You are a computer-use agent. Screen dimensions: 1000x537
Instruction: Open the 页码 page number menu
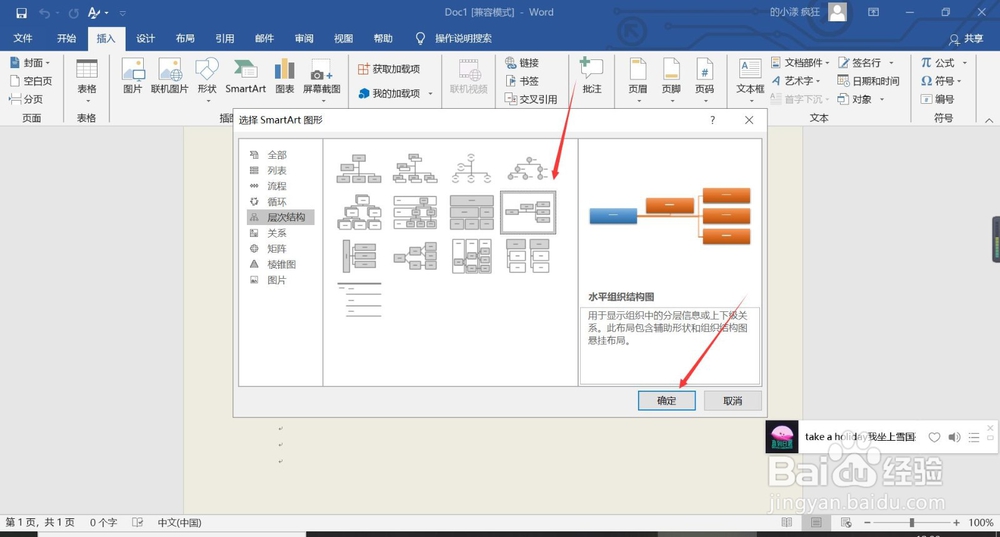[x=705, y=79]
